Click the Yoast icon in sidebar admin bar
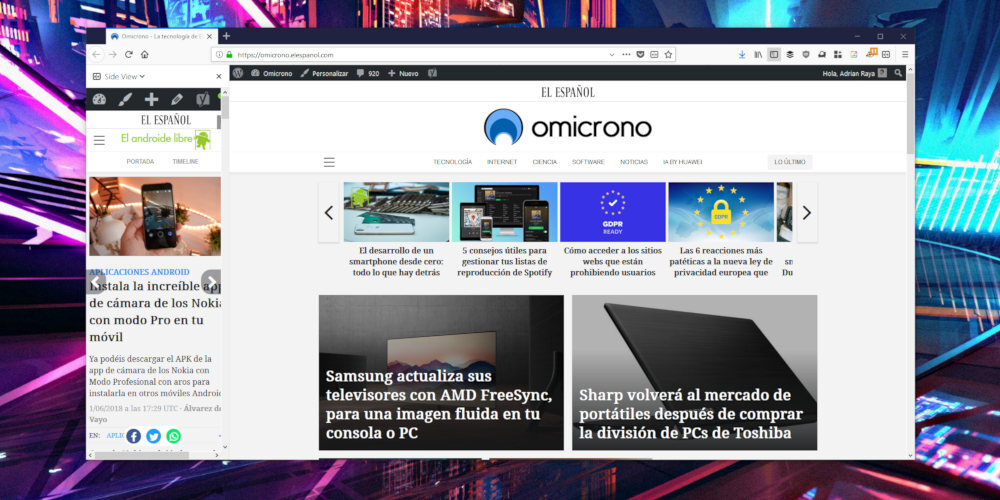Viewport: 1000px width, 500px height. point(203,99)
